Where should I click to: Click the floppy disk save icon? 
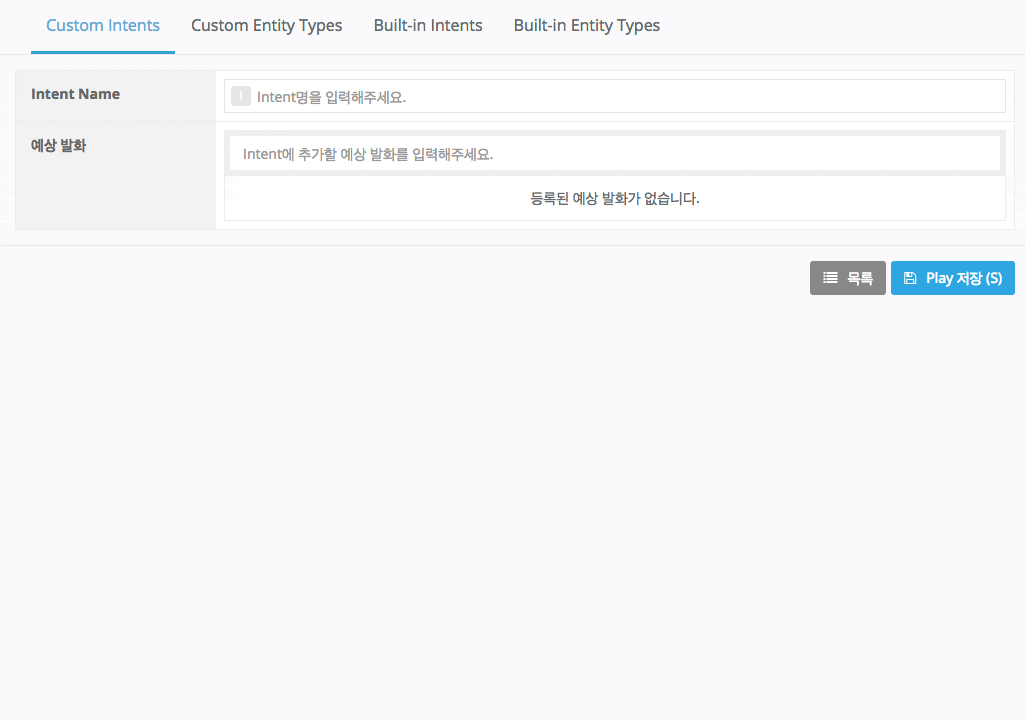click(909, 278)
